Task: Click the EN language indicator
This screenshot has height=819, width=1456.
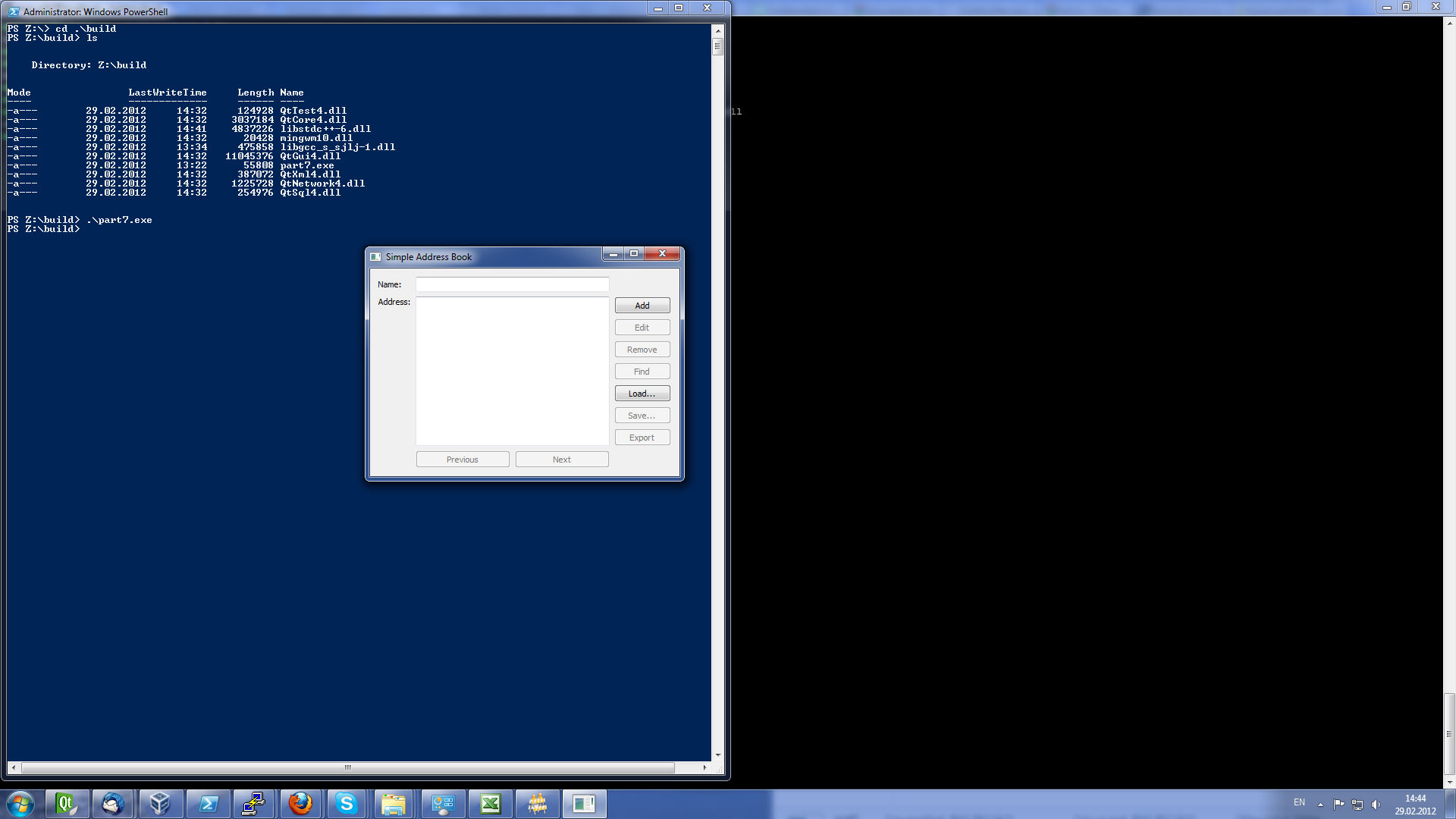Action: 1299,802
